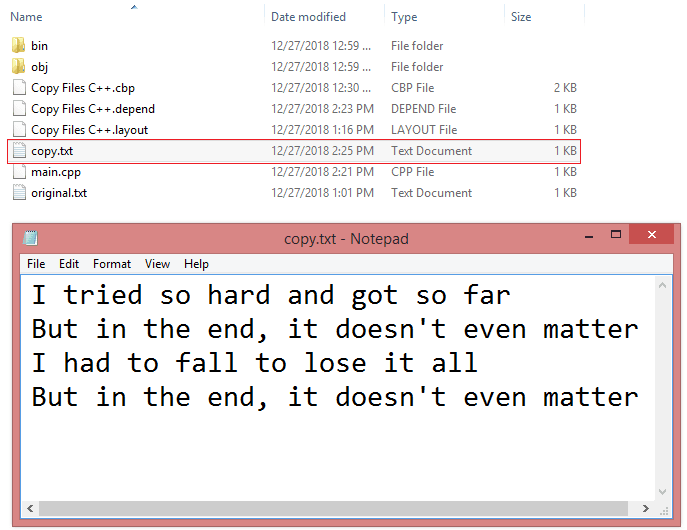This screenshot has height=530, width=687.
Task: Click the Copy Files C++.depend file icon
Action: (19, 109)
